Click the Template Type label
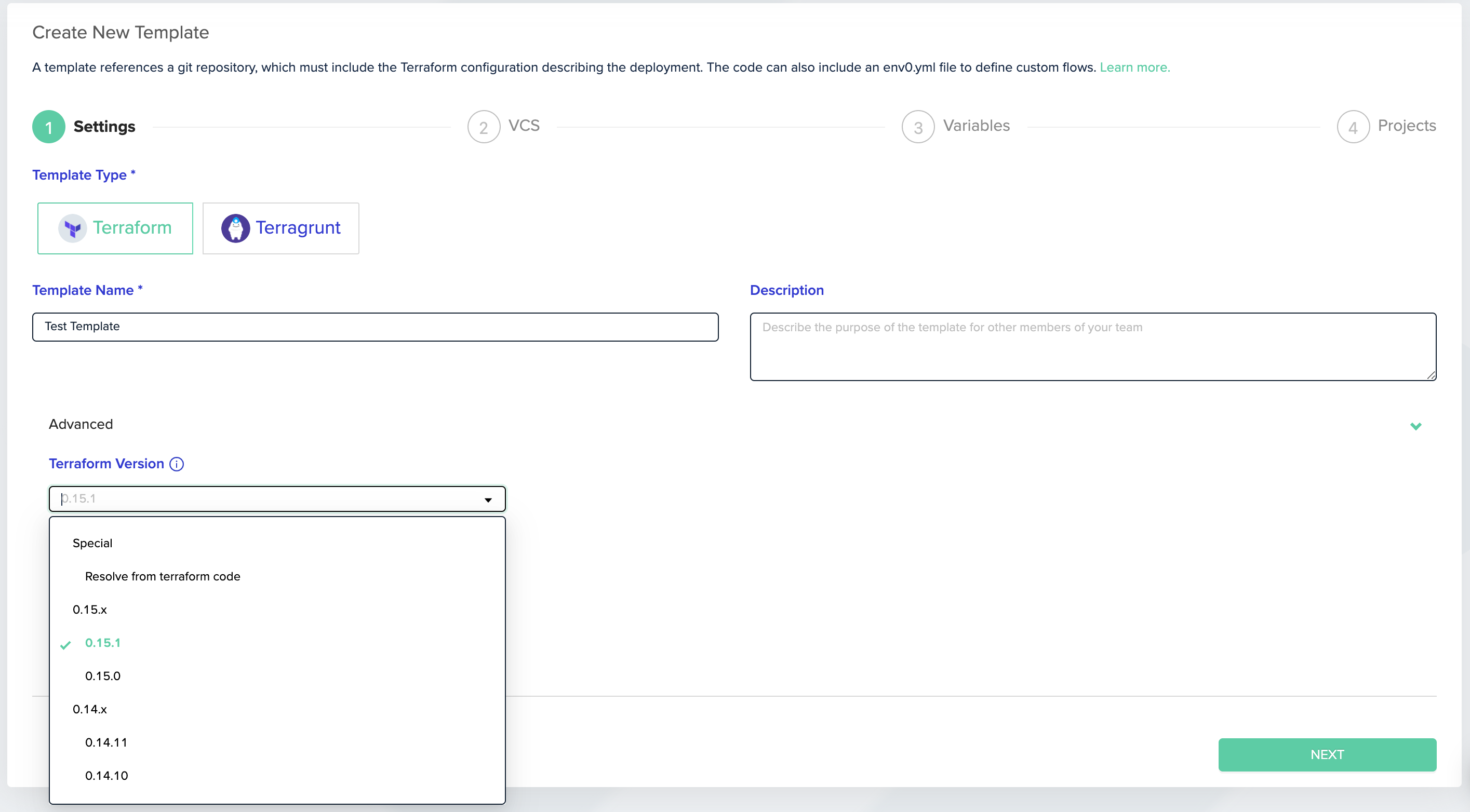 click(x=84, y=175)
